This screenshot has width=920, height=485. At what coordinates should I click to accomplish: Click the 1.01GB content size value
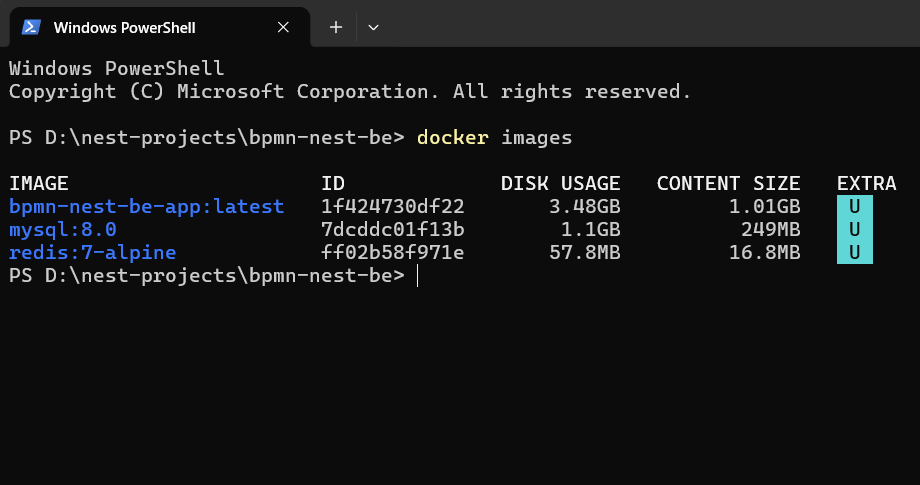pos(765,206)
